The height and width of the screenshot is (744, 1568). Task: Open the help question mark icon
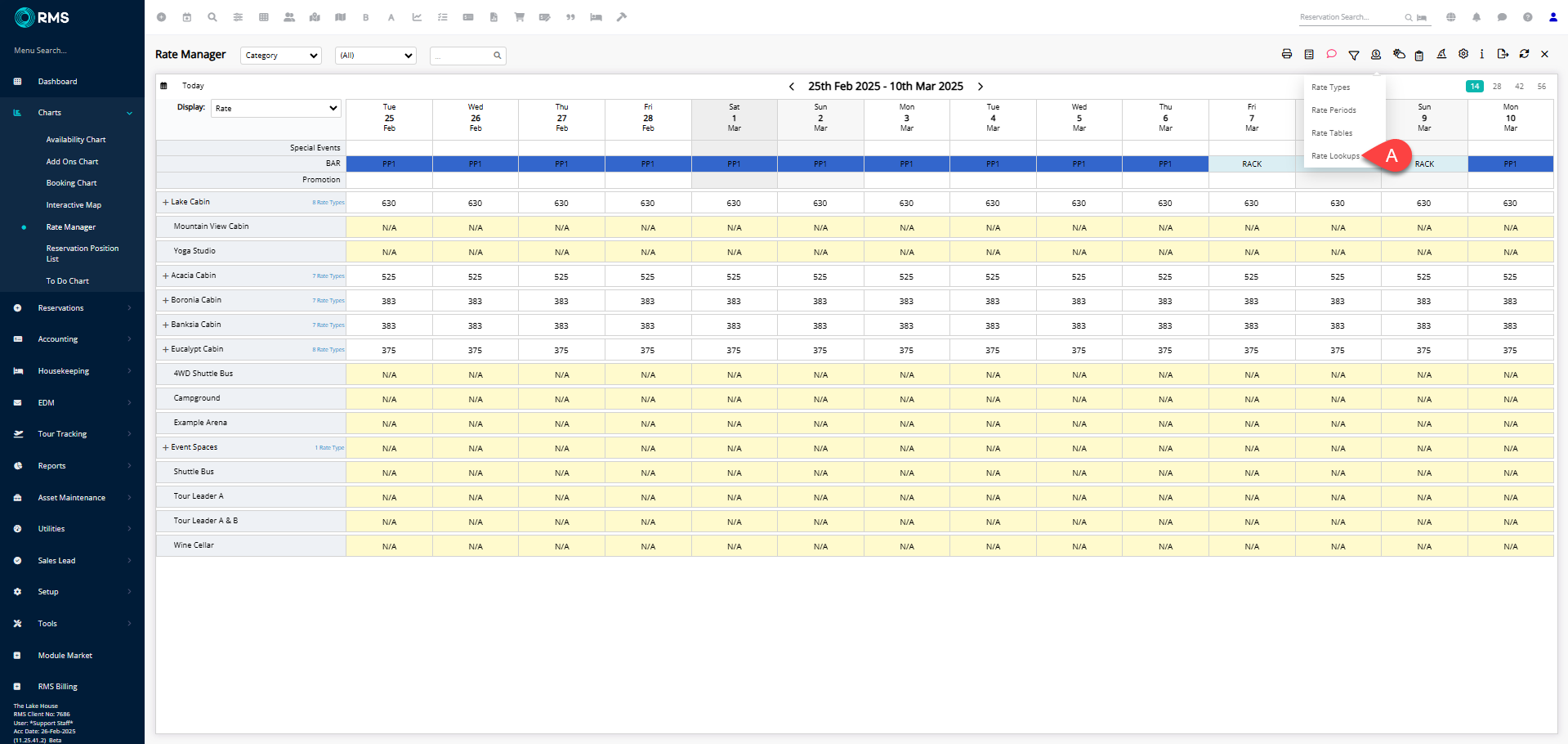tap(1527, 17)
